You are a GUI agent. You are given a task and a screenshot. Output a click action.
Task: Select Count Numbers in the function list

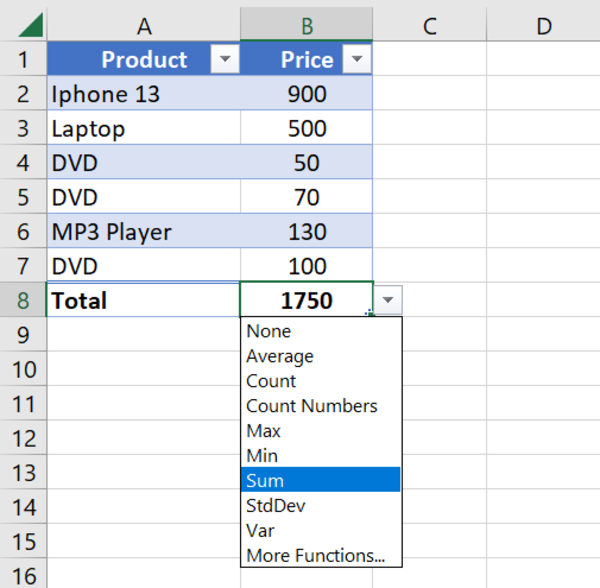[321, 406]
